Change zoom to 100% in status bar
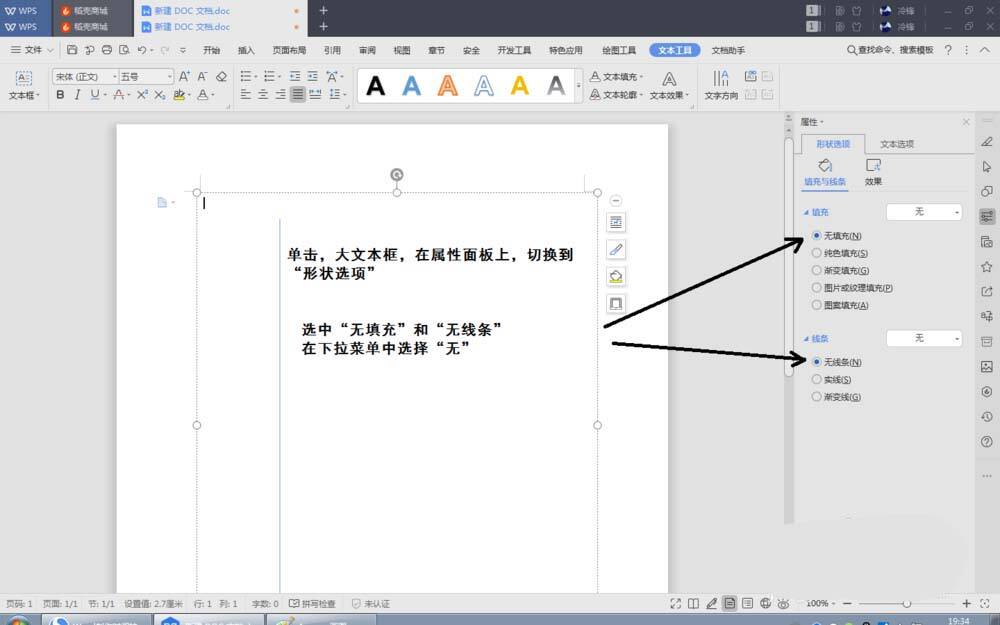Viewport: 1000px width, 625px height. [x=818, y=603]
